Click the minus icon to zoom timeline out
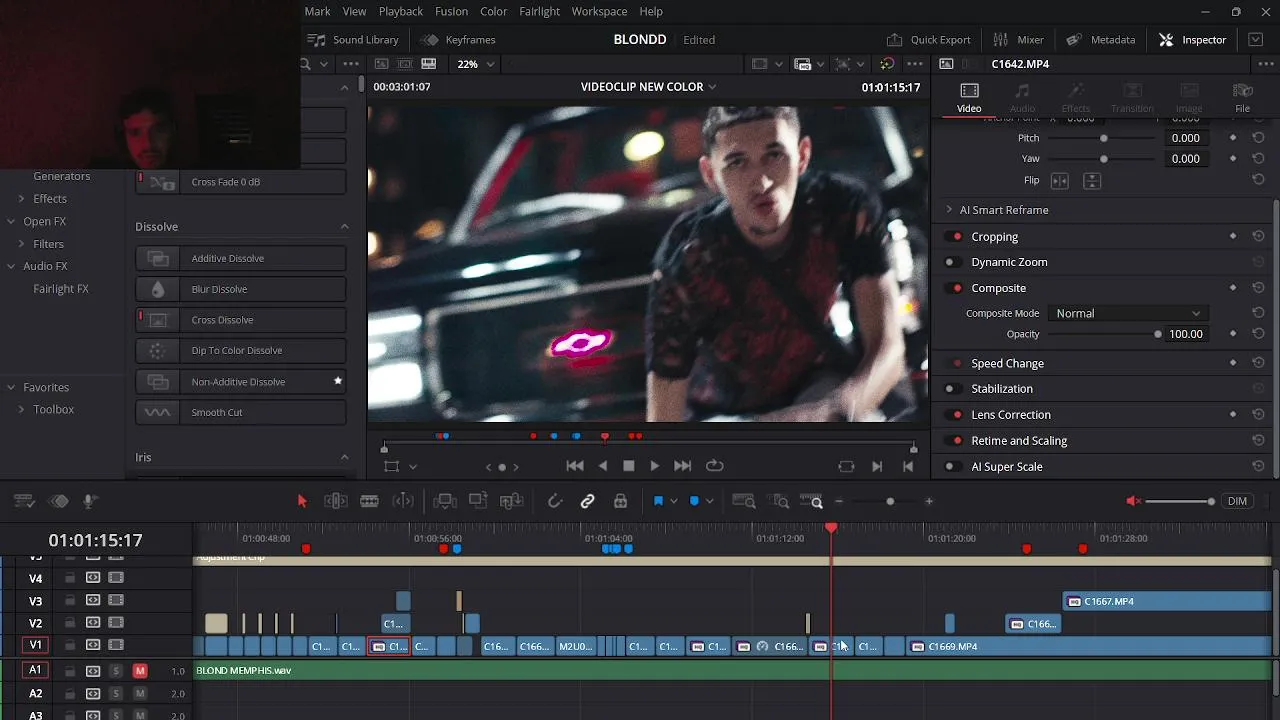This screenshot has height=720, width=1280. coord(839,501)
